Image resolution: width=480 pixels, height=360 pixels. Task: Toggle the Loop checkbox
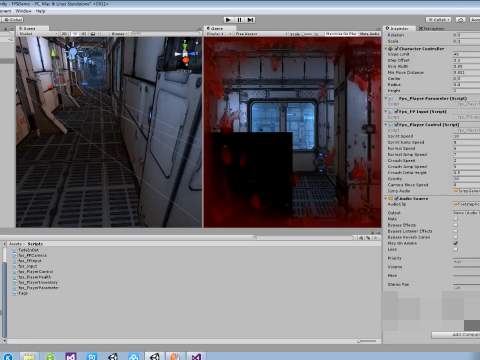tap(456, 249)
